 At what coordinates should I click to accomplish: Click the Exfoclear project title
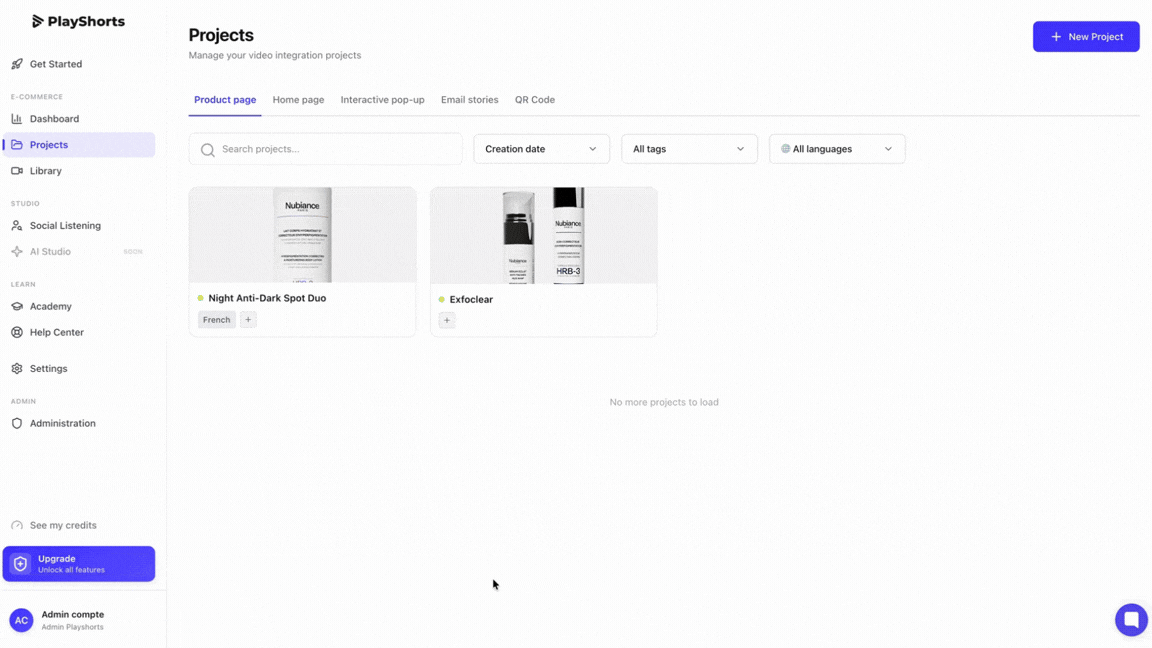(x=471, y=300)
